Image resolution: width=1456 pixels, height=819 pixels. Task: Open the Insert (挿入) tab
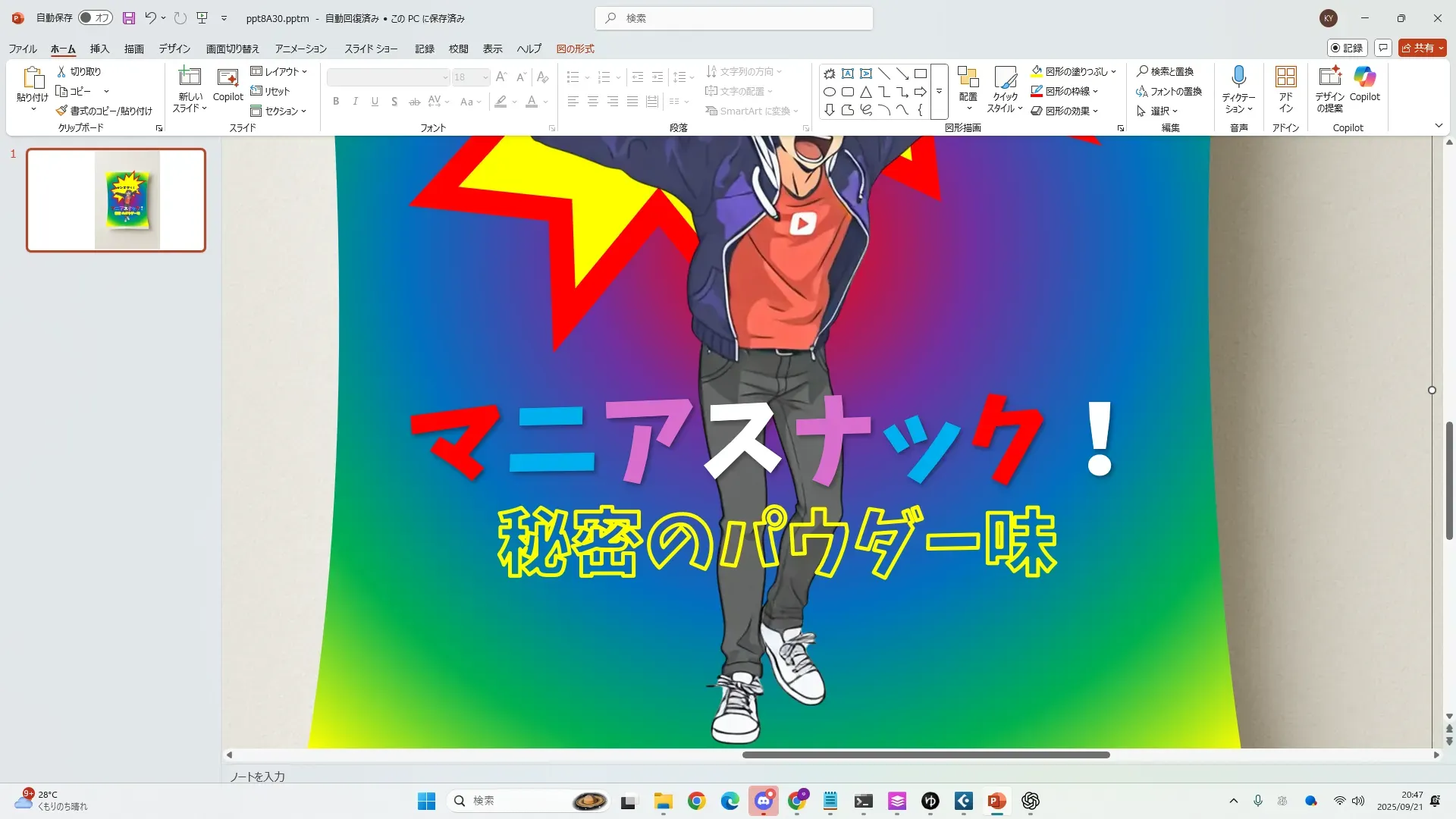99,49
